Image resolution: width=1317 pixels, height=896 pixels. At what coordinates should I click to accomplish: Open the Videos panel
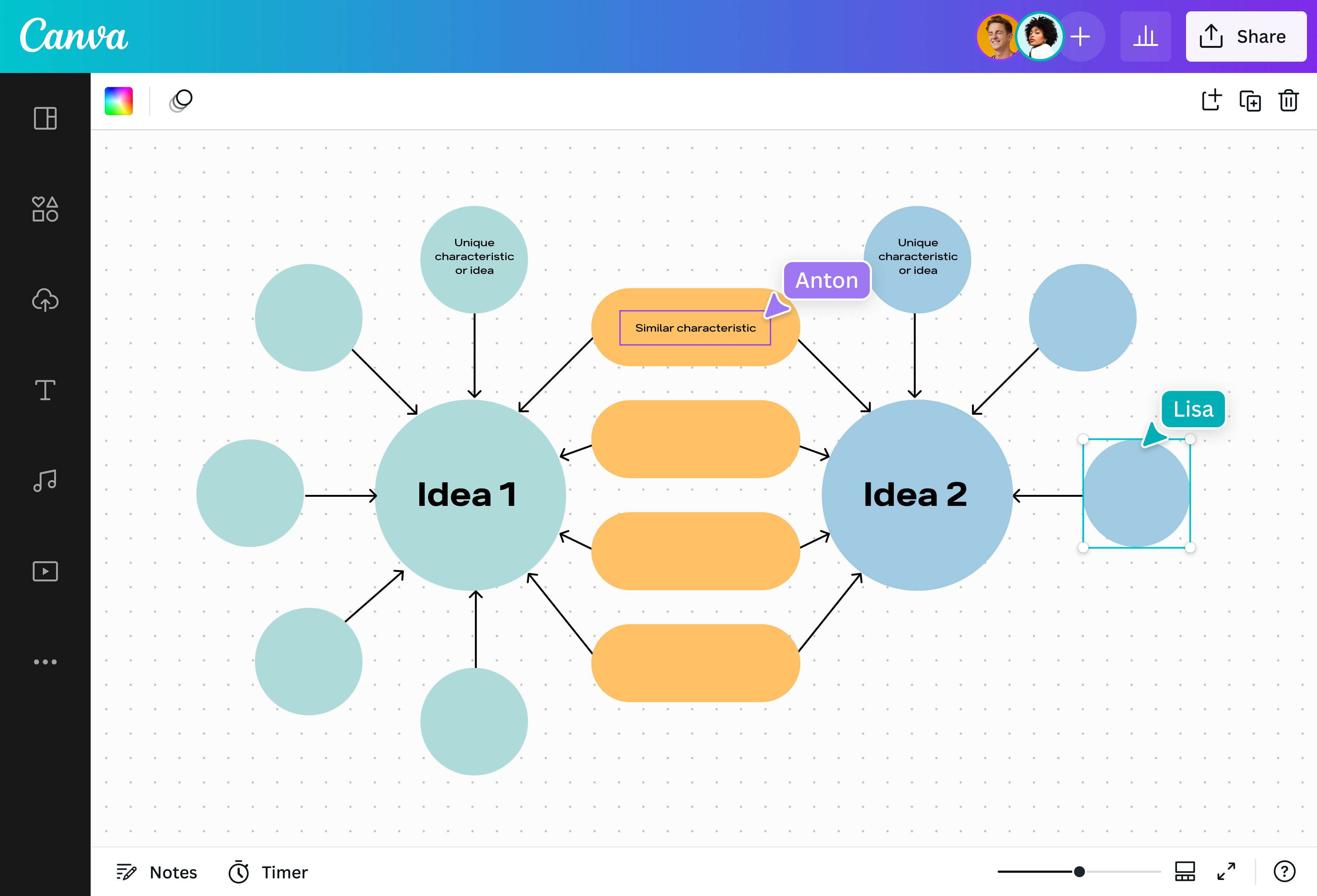[x=45, y=571]
